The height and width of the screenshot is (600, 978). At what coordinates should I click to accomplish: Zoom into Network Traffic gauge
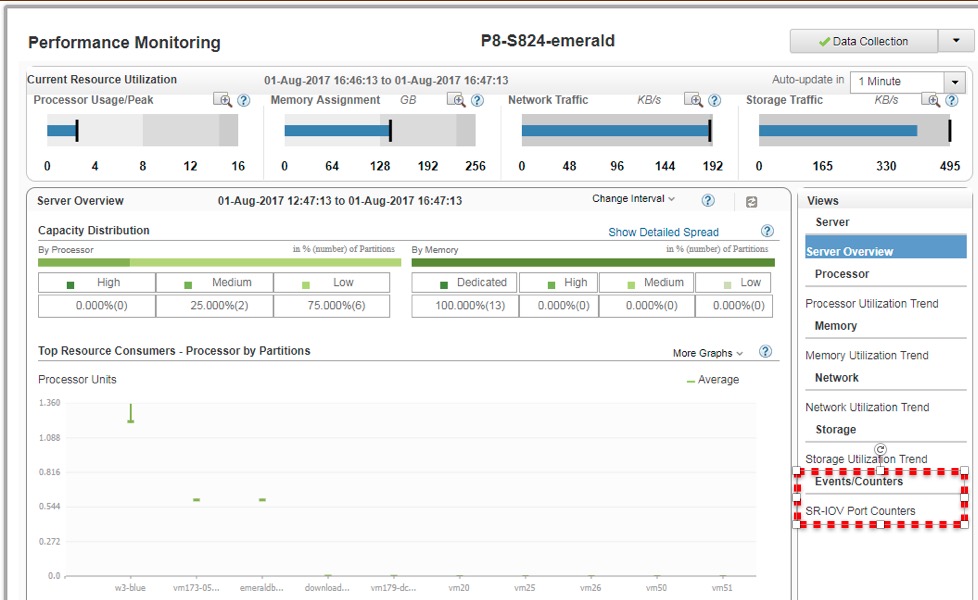pos(693,100)
